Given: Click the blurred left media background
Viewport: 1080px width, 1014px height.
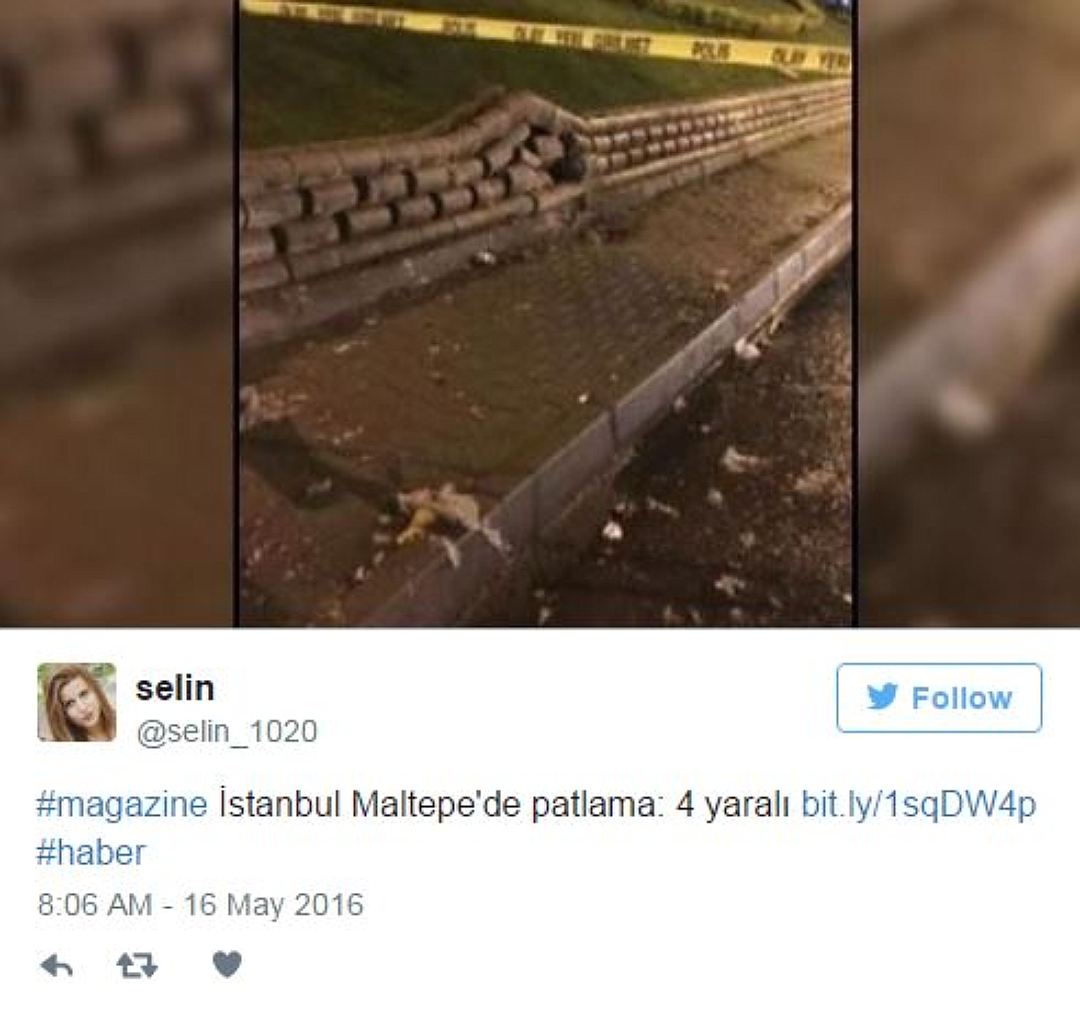Looking at the screenshot, I should click(x=117, y=313).
